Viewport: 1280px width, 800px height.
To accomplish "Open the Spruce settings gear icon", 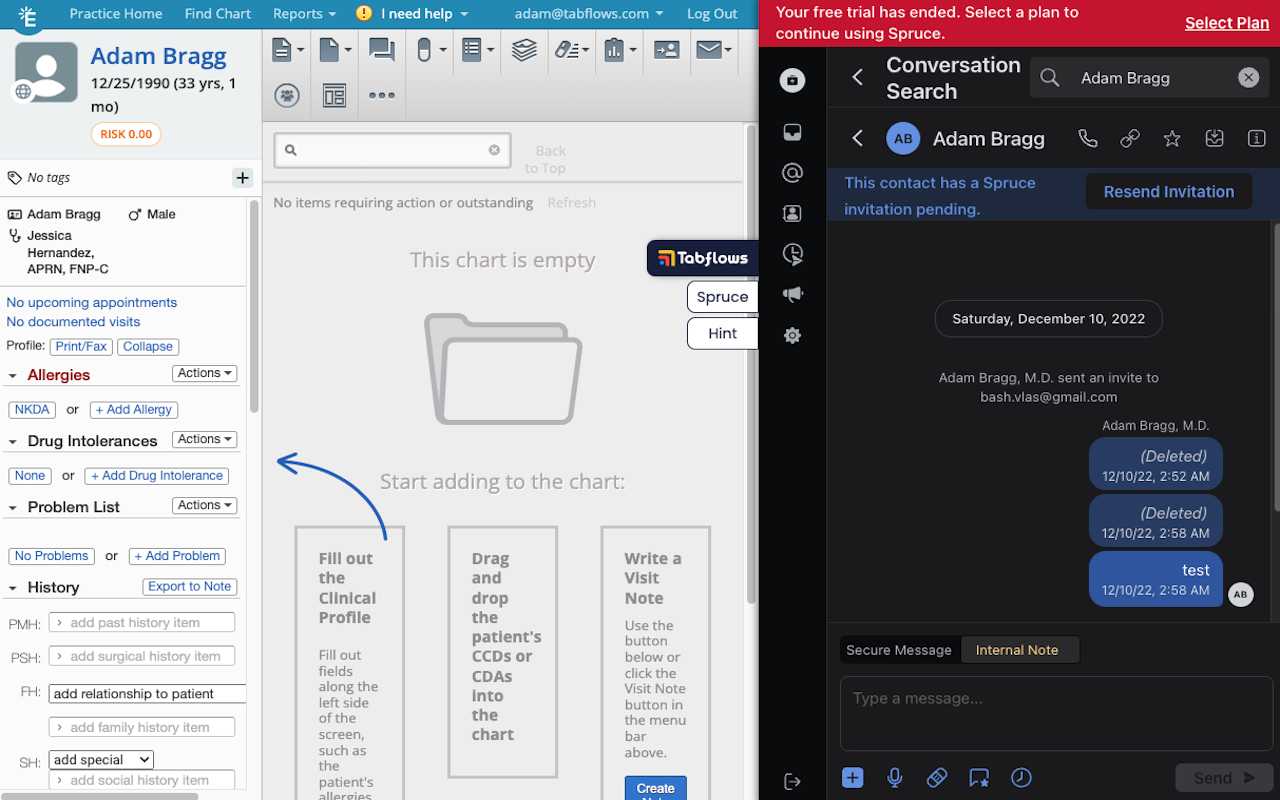I will click(792, 336).
